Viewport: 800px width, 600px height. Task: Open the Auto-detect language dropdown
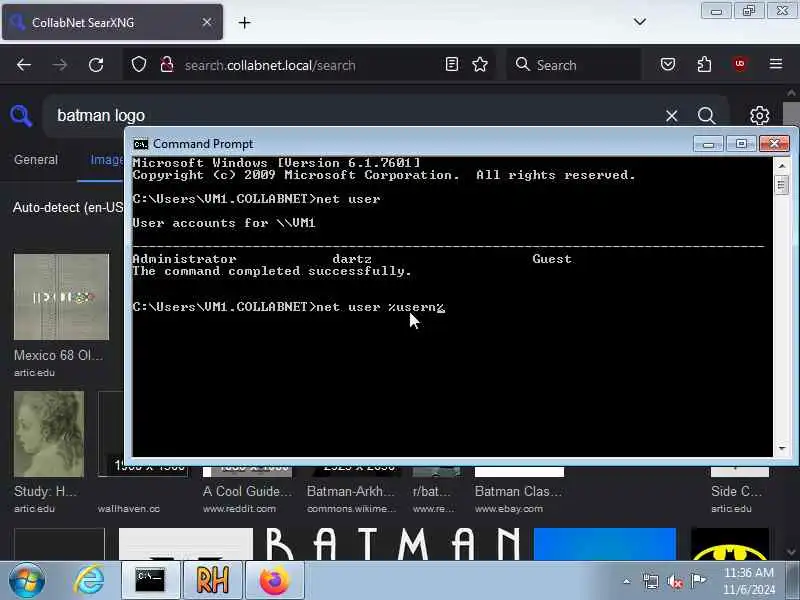click(68, 208)
